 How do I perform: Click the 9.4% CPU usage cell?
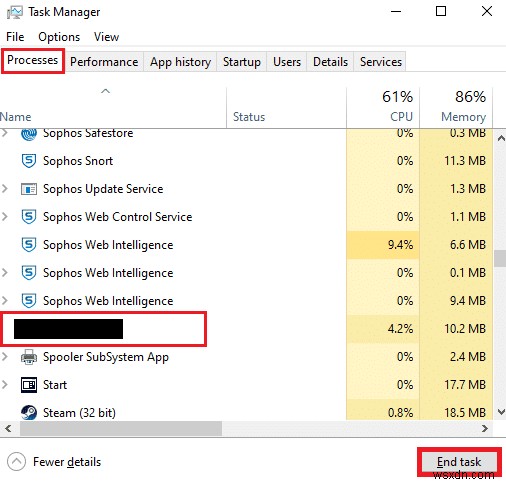[383, 245]
